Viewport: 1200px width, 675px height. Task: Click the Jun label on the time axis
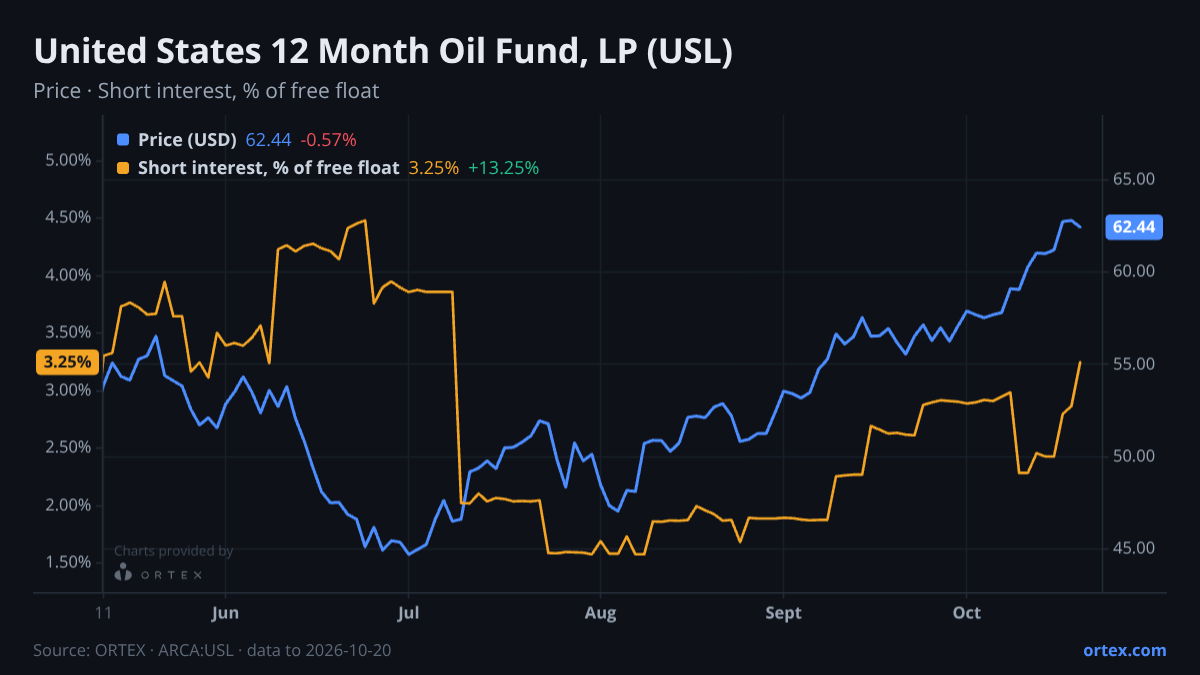point(225,613)
